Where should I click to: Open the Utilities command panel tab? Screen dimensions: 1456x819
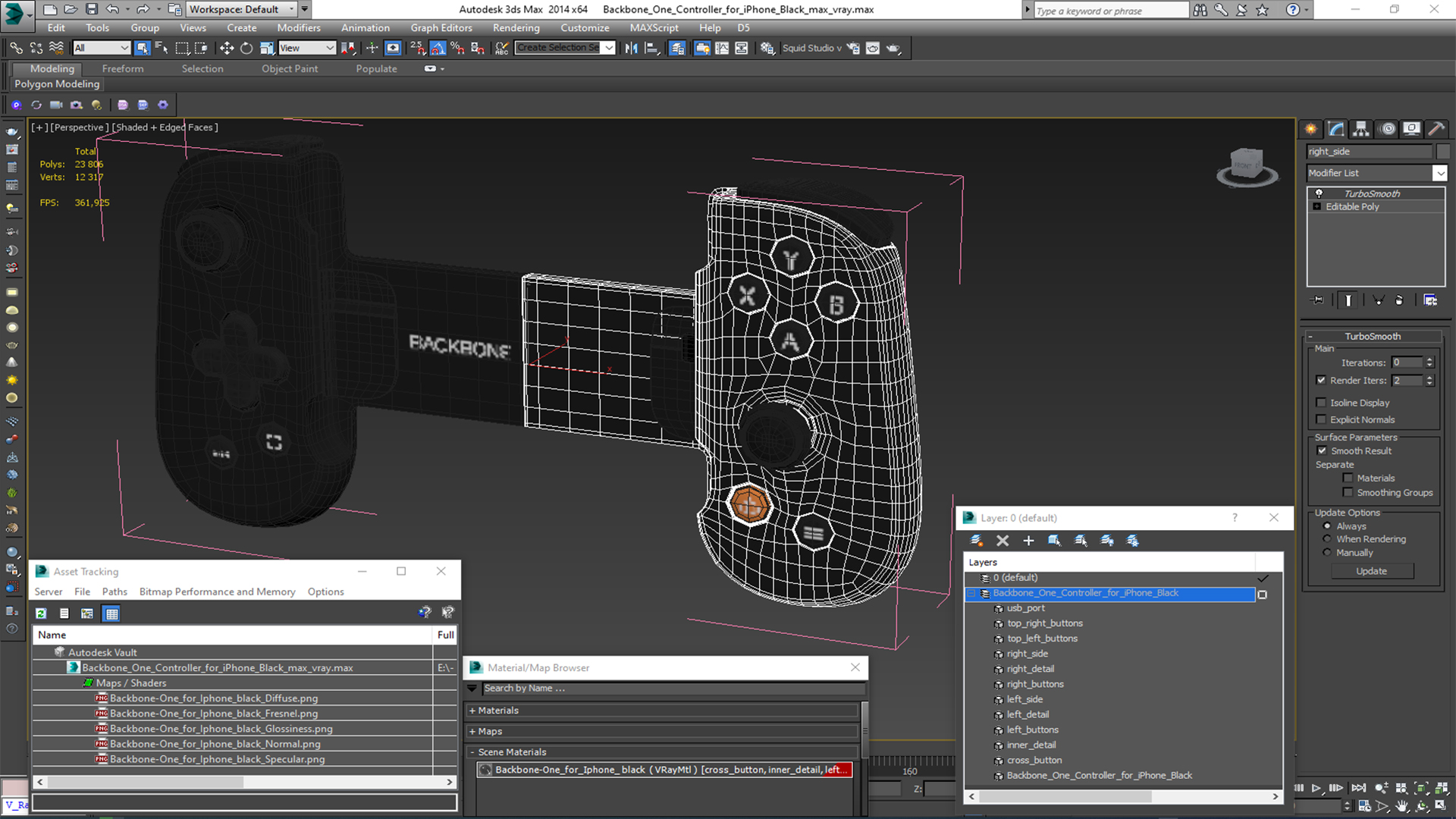1436,129
